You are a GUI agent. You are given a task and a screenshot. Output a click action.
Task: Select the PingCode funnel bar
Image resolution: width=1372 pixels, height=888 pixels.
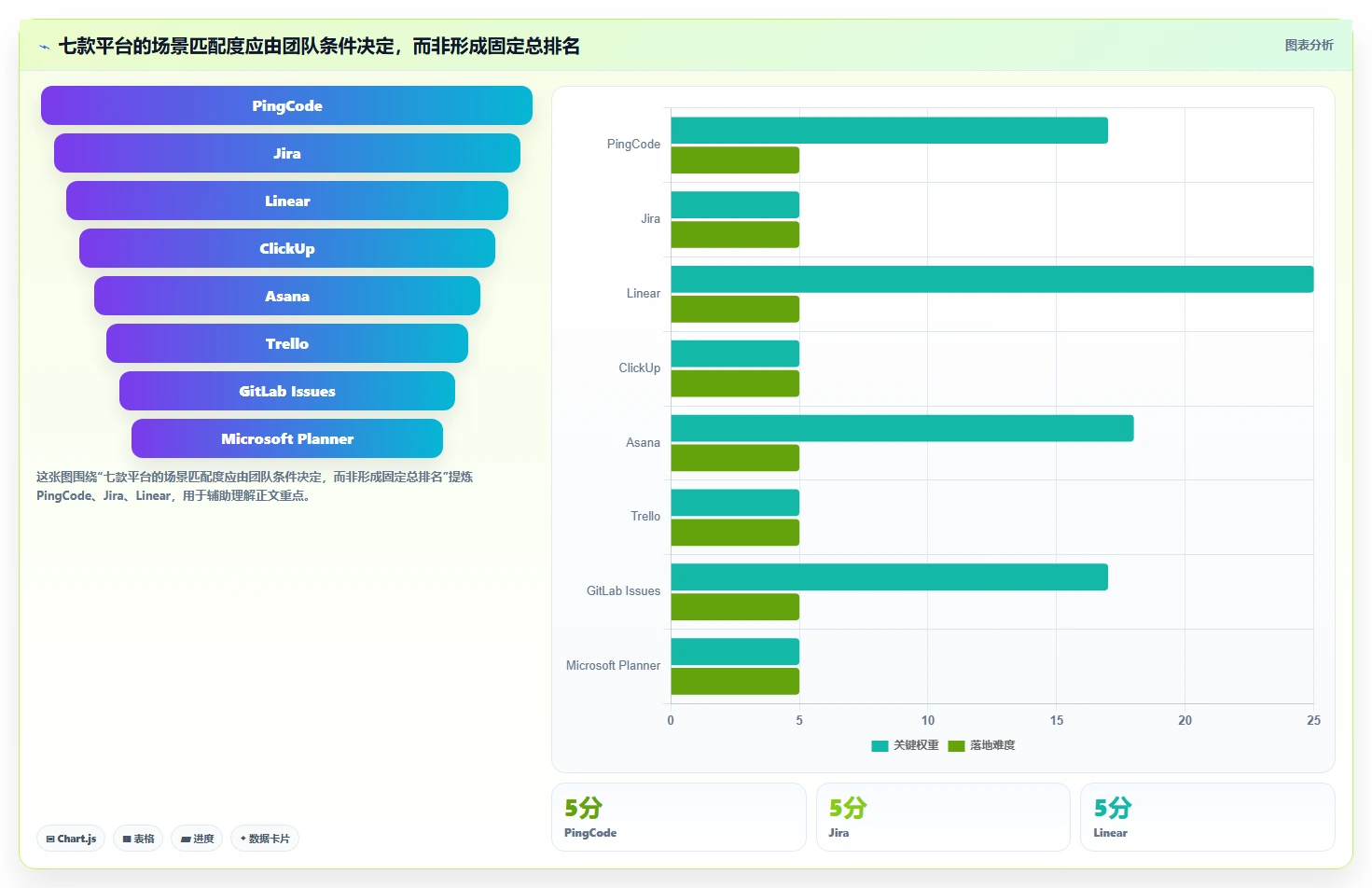click(286, 105)
